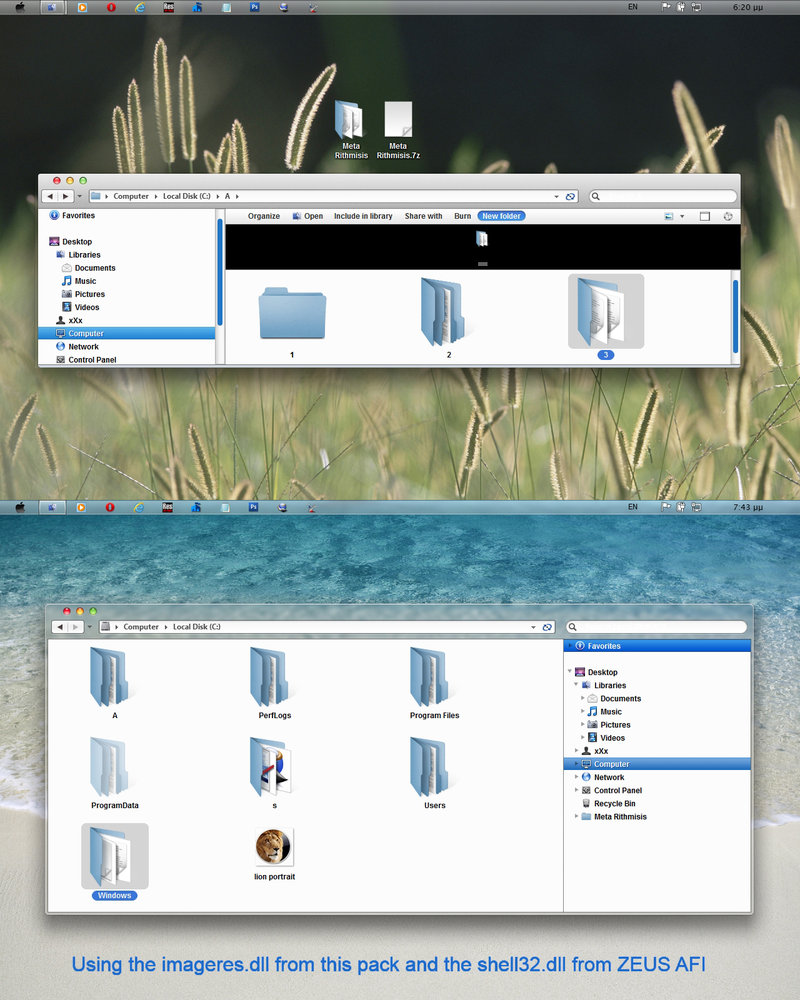Open the Organize menu
The height and width of the screenshot is (1000, 800).
coord(263,216)
